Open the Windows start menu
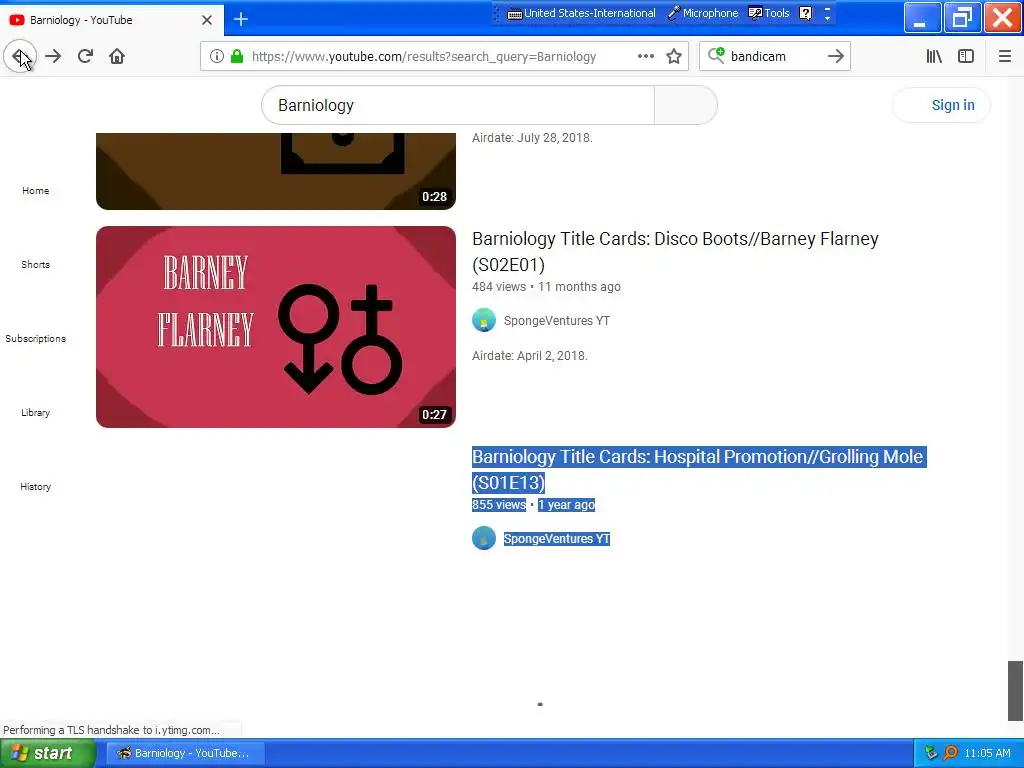Screen dimensions: 1024x768 pos(48,753)
